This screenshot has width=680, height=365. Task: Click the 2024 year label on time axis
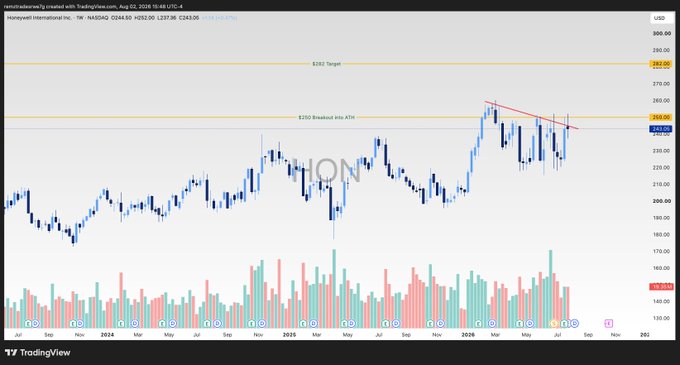(107, 335)
